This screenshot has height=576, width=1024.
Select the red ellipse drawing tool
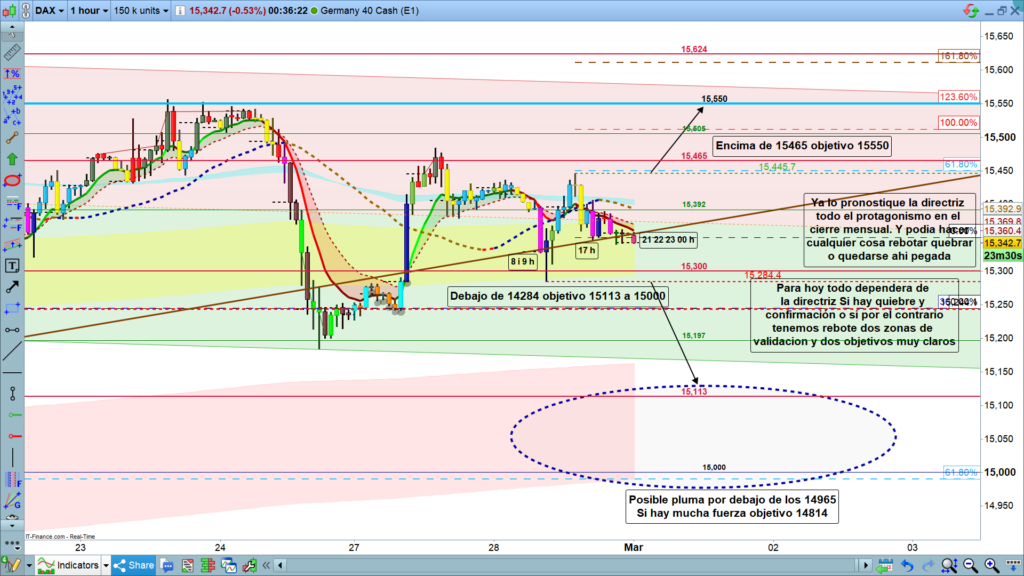(x=12, y=181)
